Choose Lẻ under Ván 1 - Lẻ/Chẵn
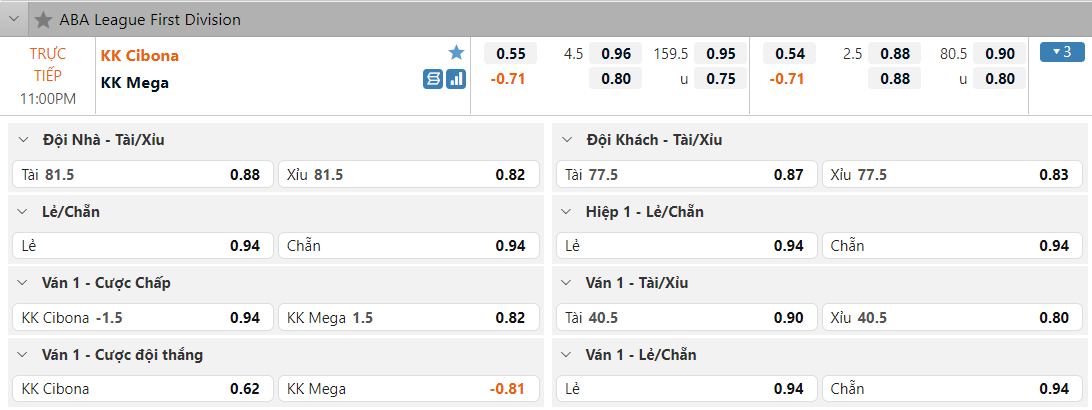 (x=685, y=389)
